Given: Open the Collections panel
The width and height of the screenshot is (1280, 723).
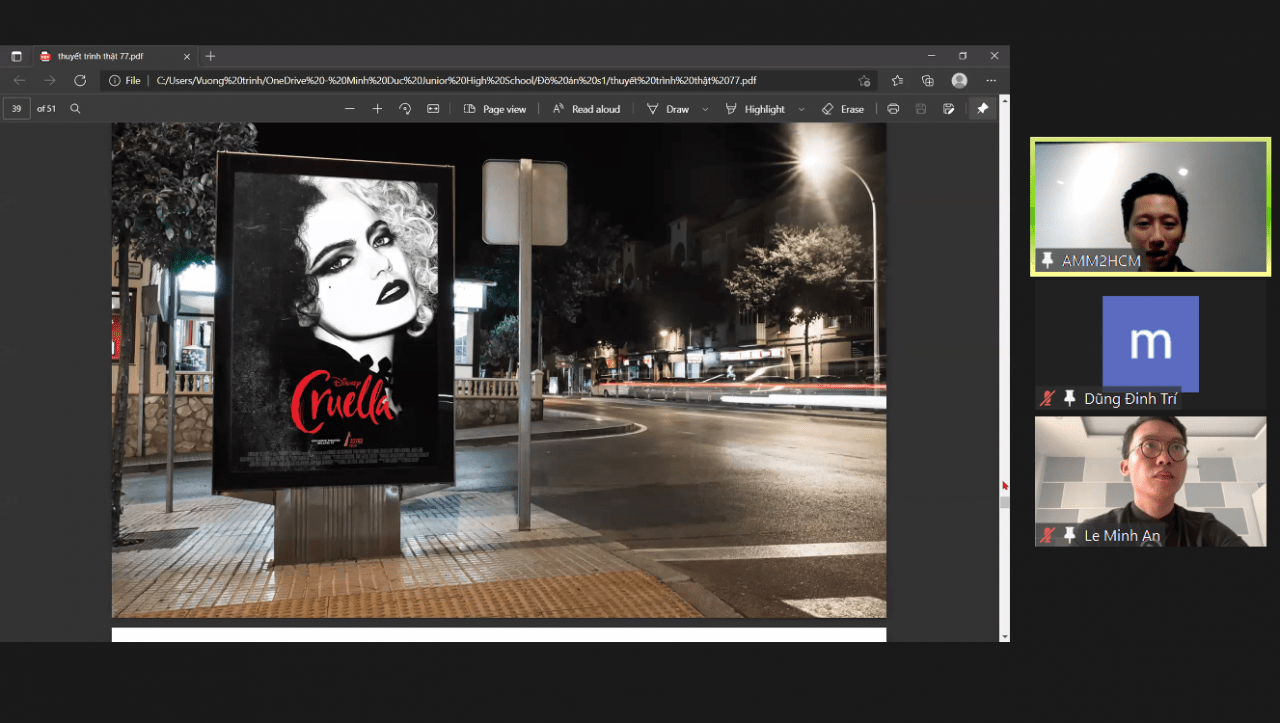Looking at the screenshot, I should [927, 80].
